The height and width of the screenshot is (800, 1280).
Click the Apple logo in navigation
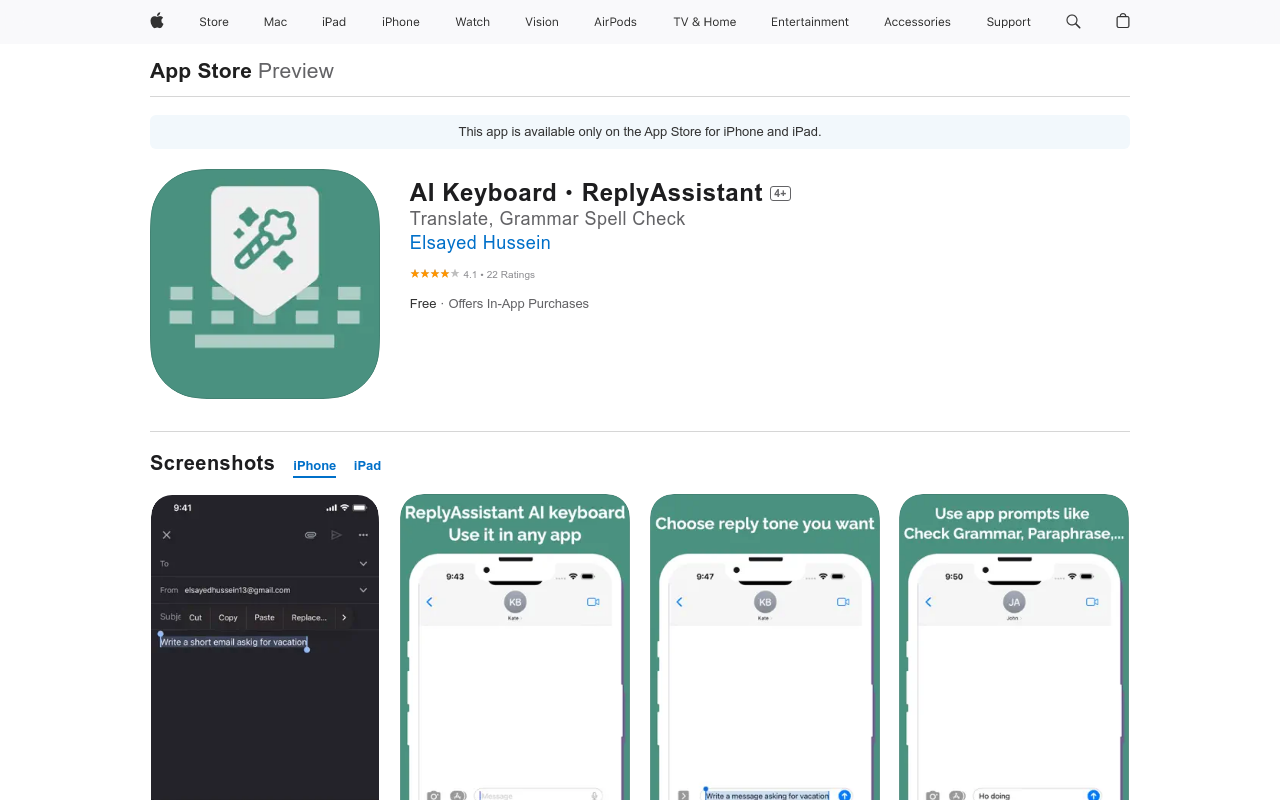coord(157,21)
